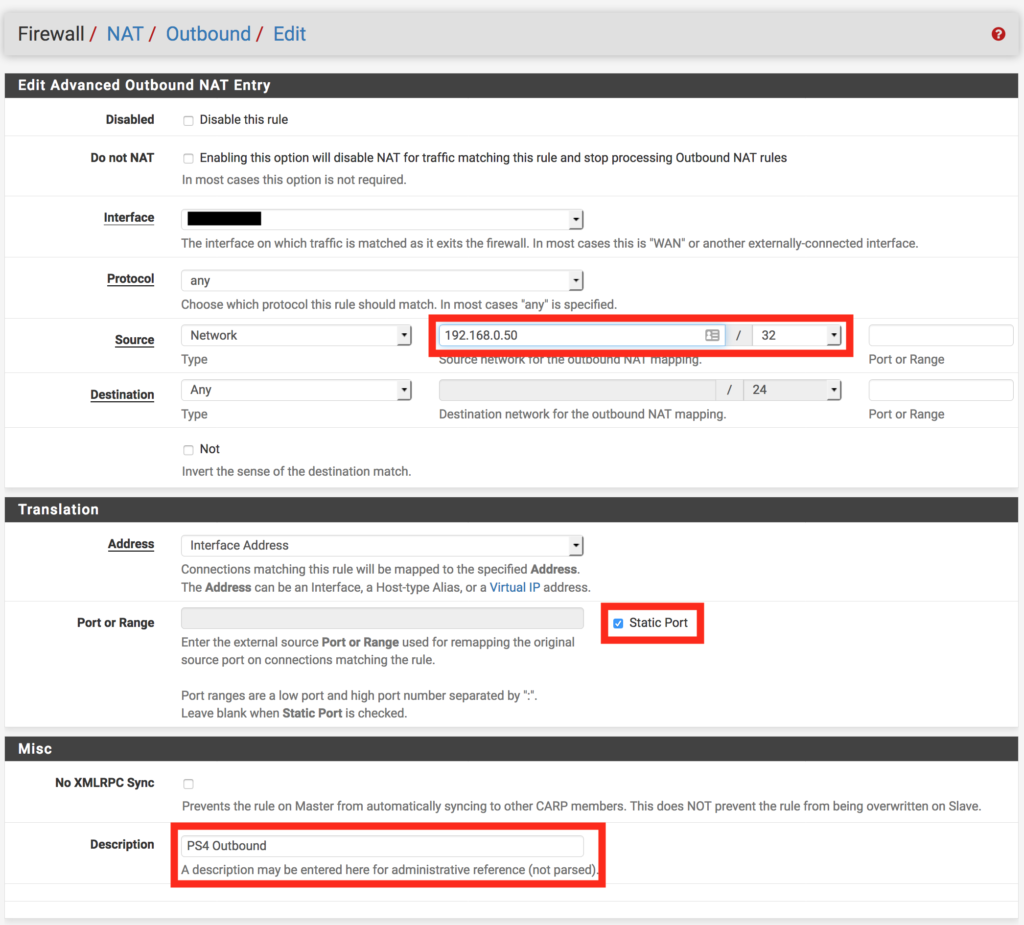Open the Source type dropdown set to Network
1024x925 pixels.
tap(296, 335)
